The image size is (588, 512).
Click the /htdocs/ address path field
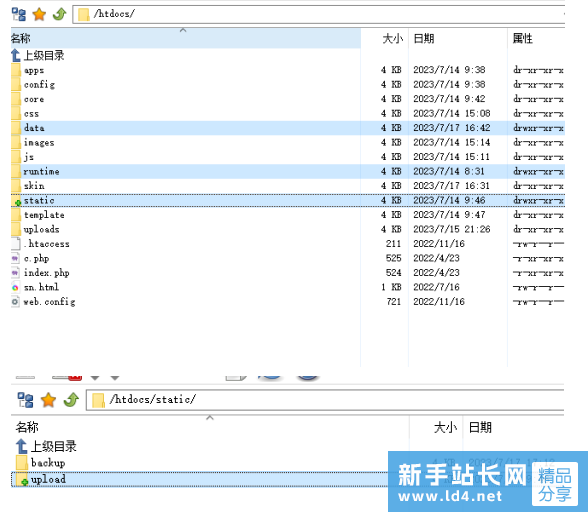319,14
